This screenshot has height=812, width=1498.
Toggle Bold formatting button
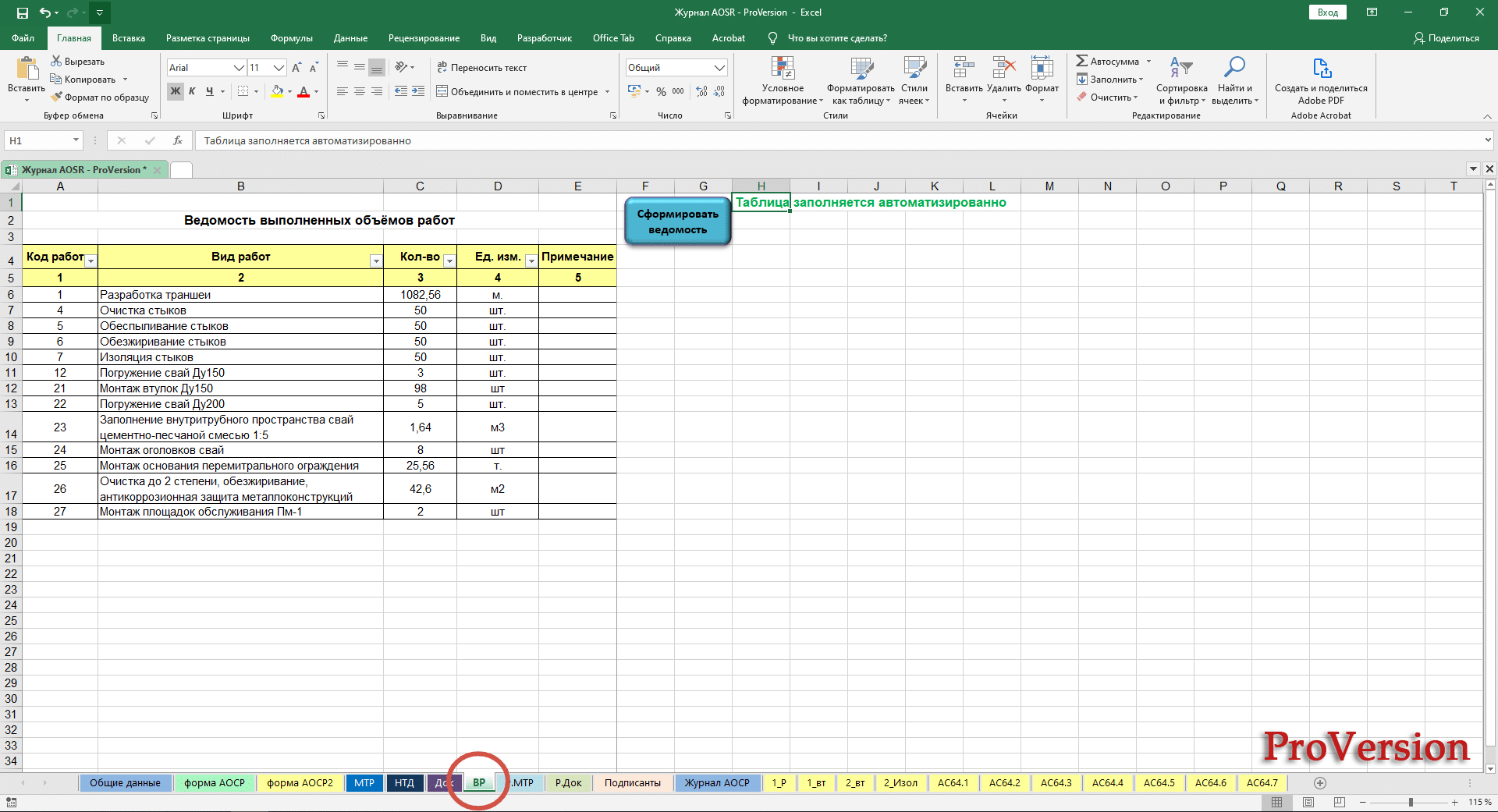[176, 91]
